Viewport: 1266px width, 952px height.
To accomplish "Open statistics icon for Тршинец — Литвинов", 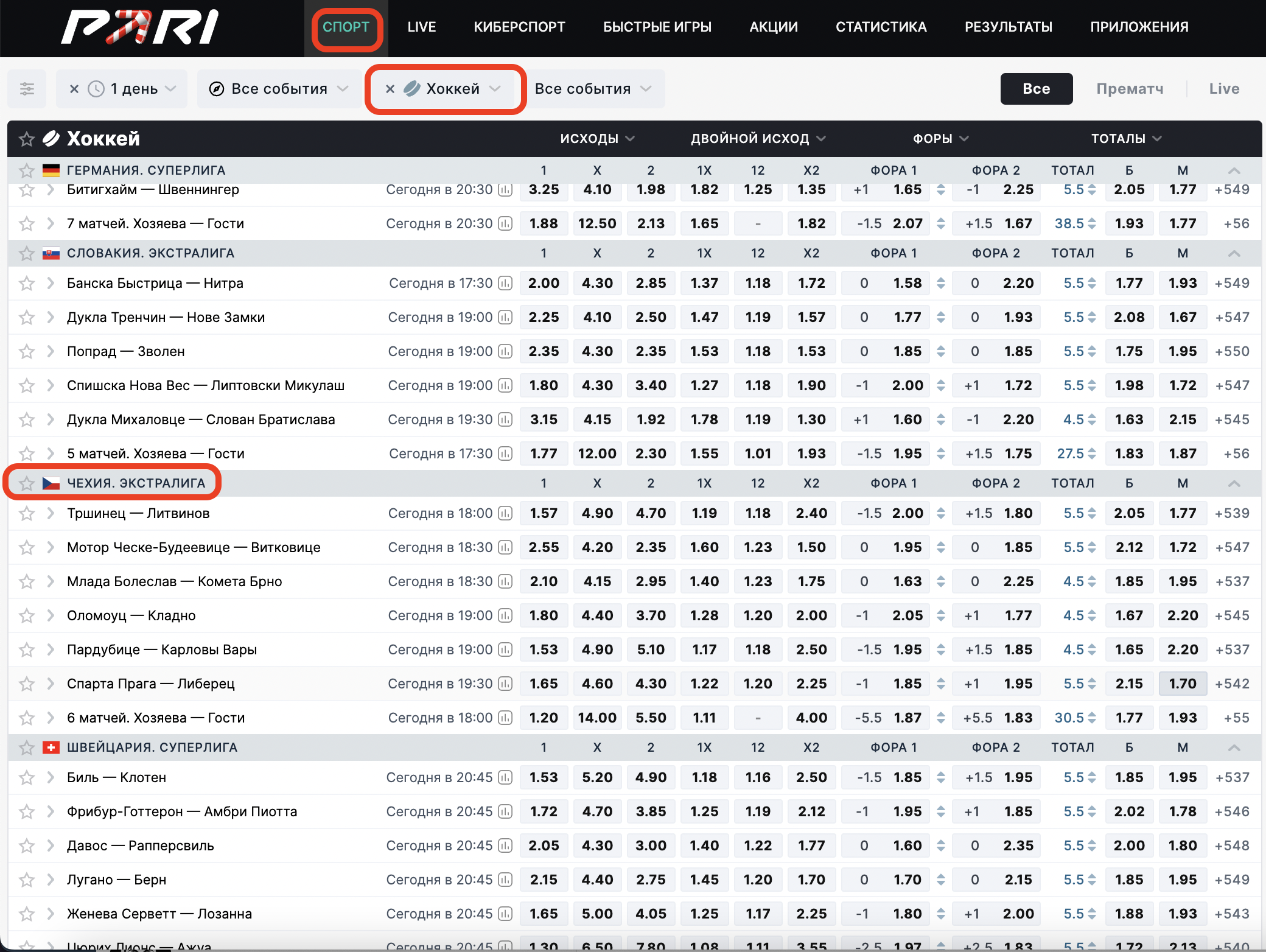I will pos(505,513).
